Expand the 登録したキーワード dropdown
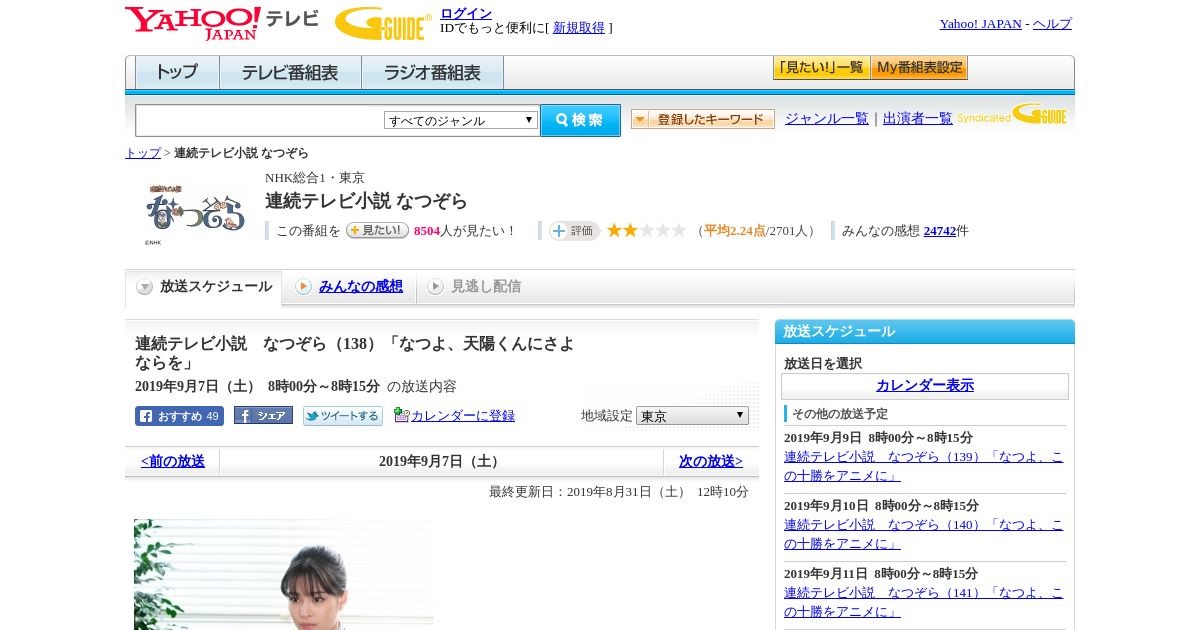 click(x=703, y=119)
